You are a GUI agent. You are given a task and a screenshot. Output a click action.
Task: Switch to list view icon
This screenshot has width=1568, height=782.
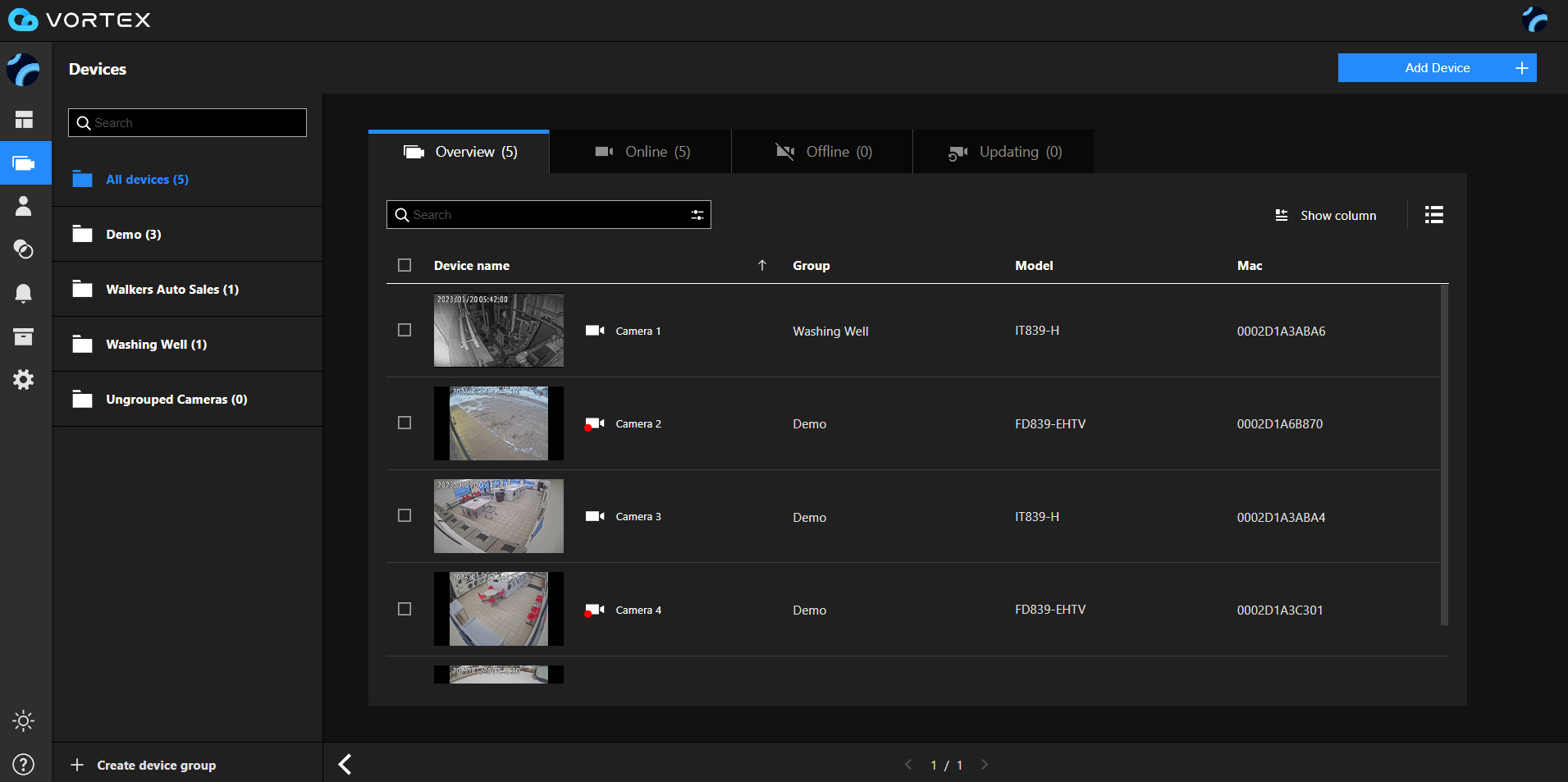1433,215
